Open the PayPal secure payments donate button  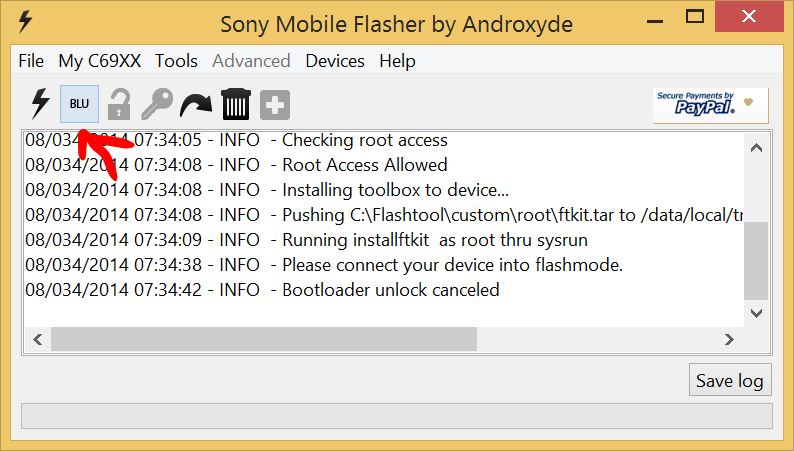(710, 105)
